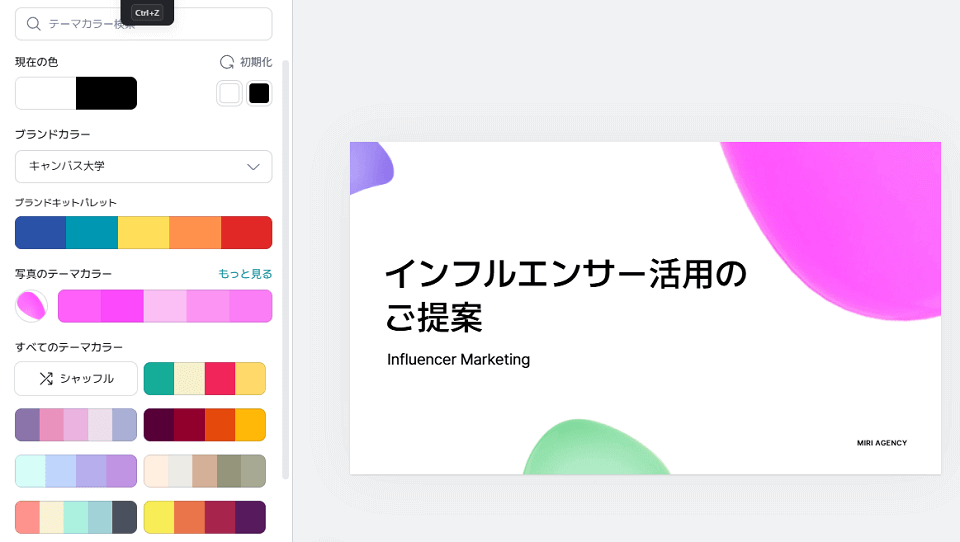Choose the red brand kit palette swatch
The height and width of the screenshot is (542, 960).
246,232
